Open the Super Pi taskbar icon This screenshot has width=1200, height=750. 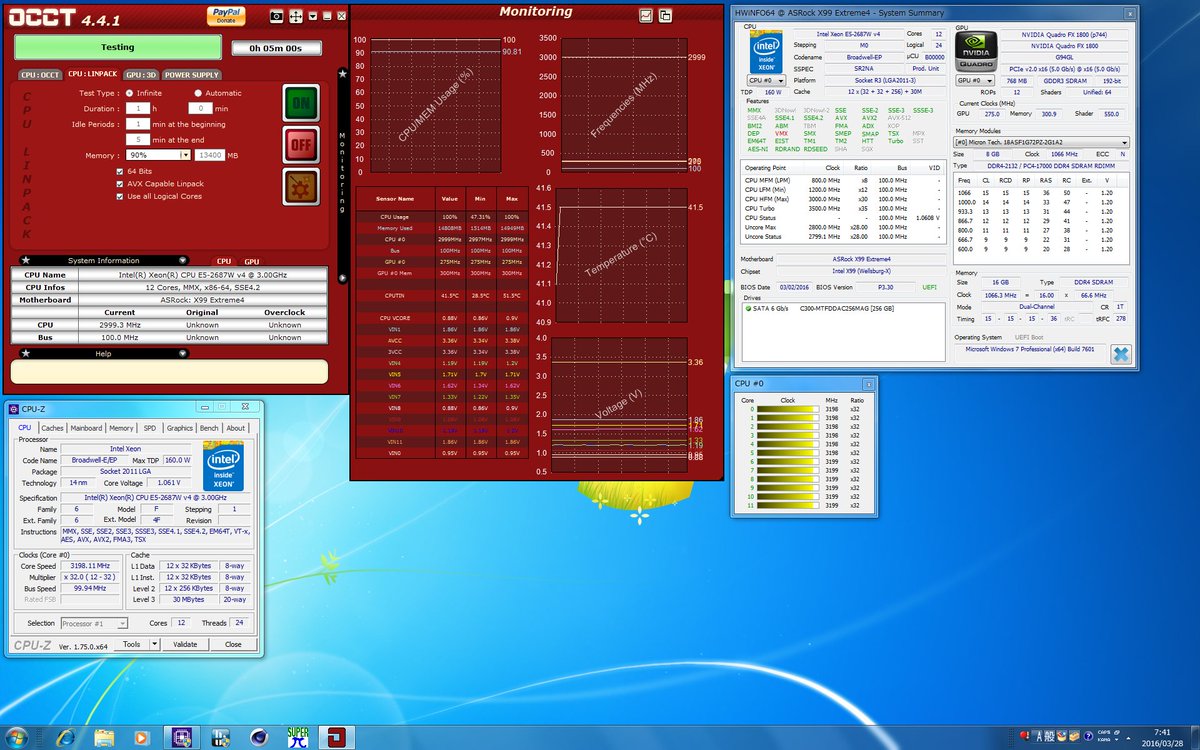coord(298,738)
